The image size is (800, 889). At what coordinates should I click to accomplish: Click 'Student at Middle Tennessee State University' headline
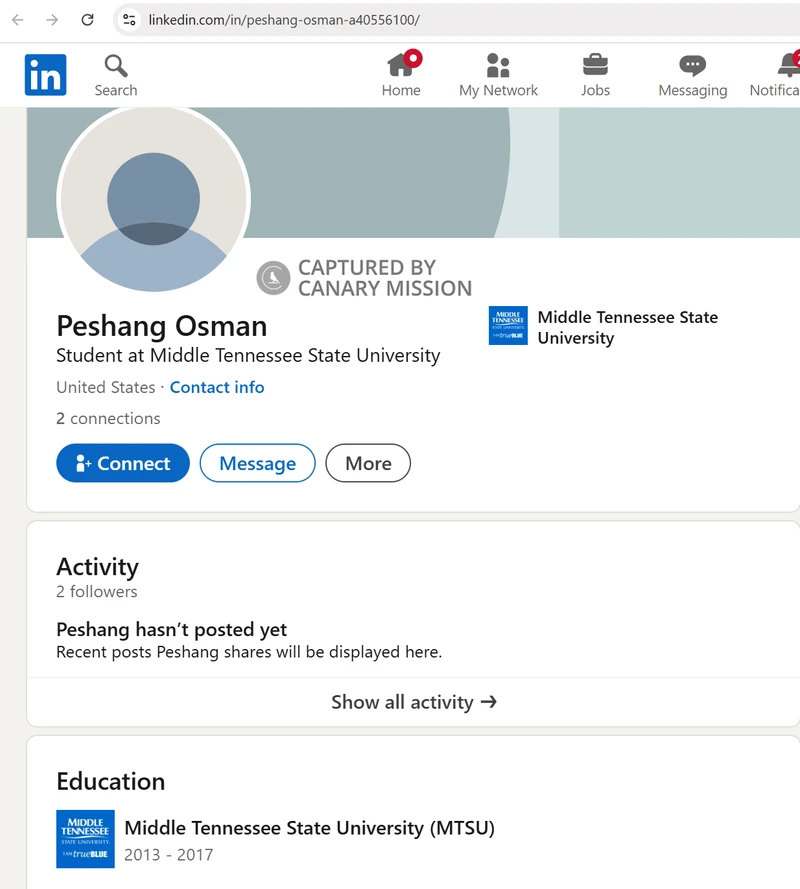click(248, 355)
